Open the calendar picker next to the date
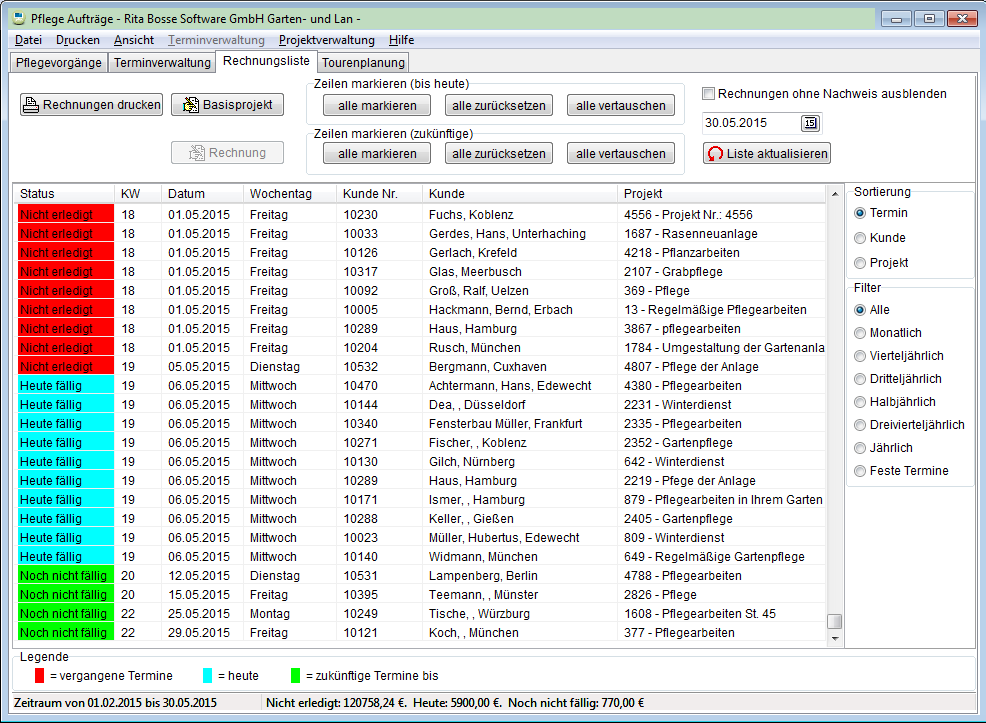The width and height of the screenshot is (986, 723). (810, 123)
